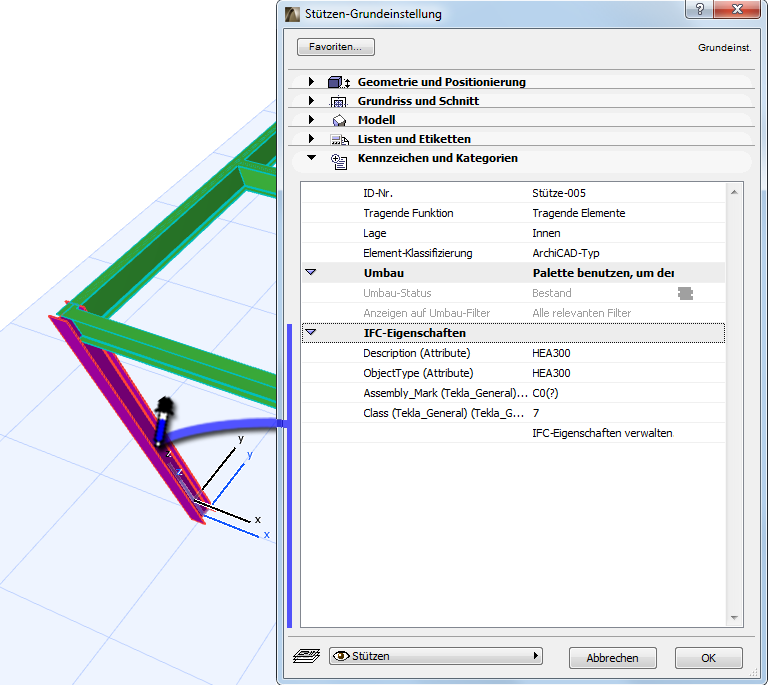Open IFC-Eigenschaften verwalten link
This screenshot has width=768, height=685.
click(602, 433)
